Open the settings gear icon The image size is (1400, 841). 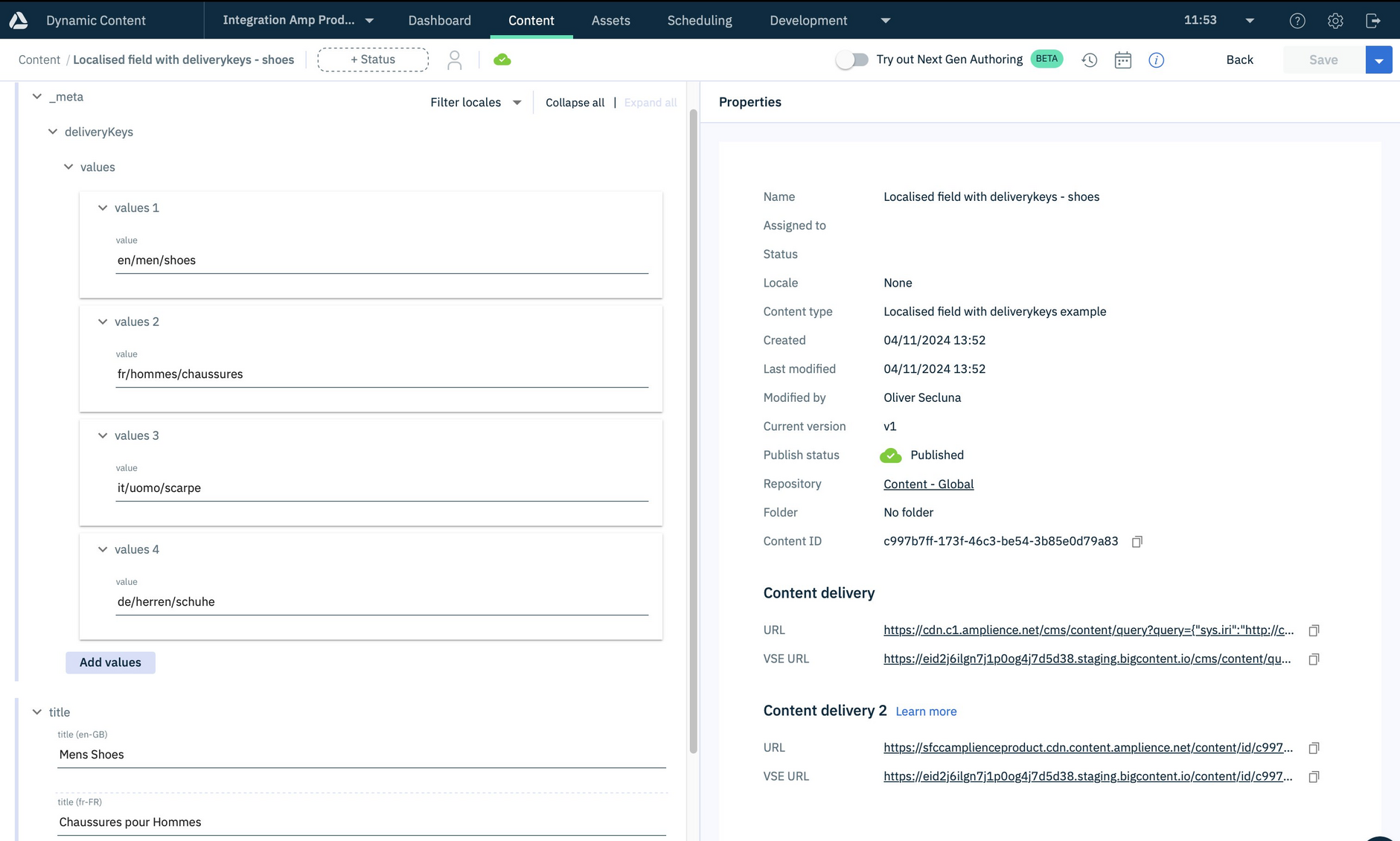click(x=1335, y=21)
